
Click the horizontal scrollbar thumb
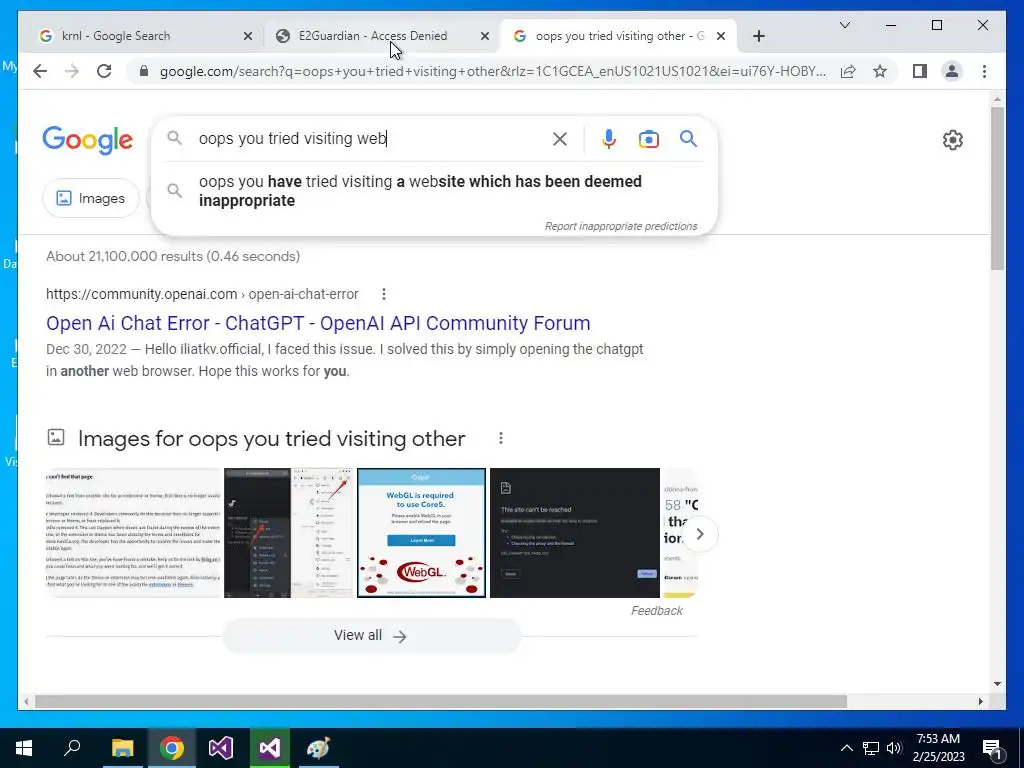(x=441, y=701)
